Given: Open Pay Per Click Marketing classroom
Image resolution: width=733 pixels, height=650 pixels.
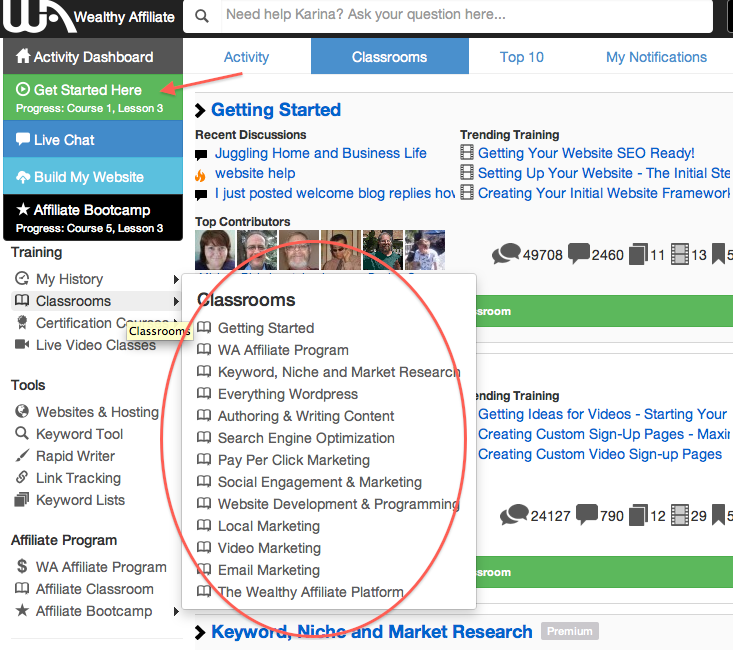Looking at the screenshot, I should pos(294,460).
